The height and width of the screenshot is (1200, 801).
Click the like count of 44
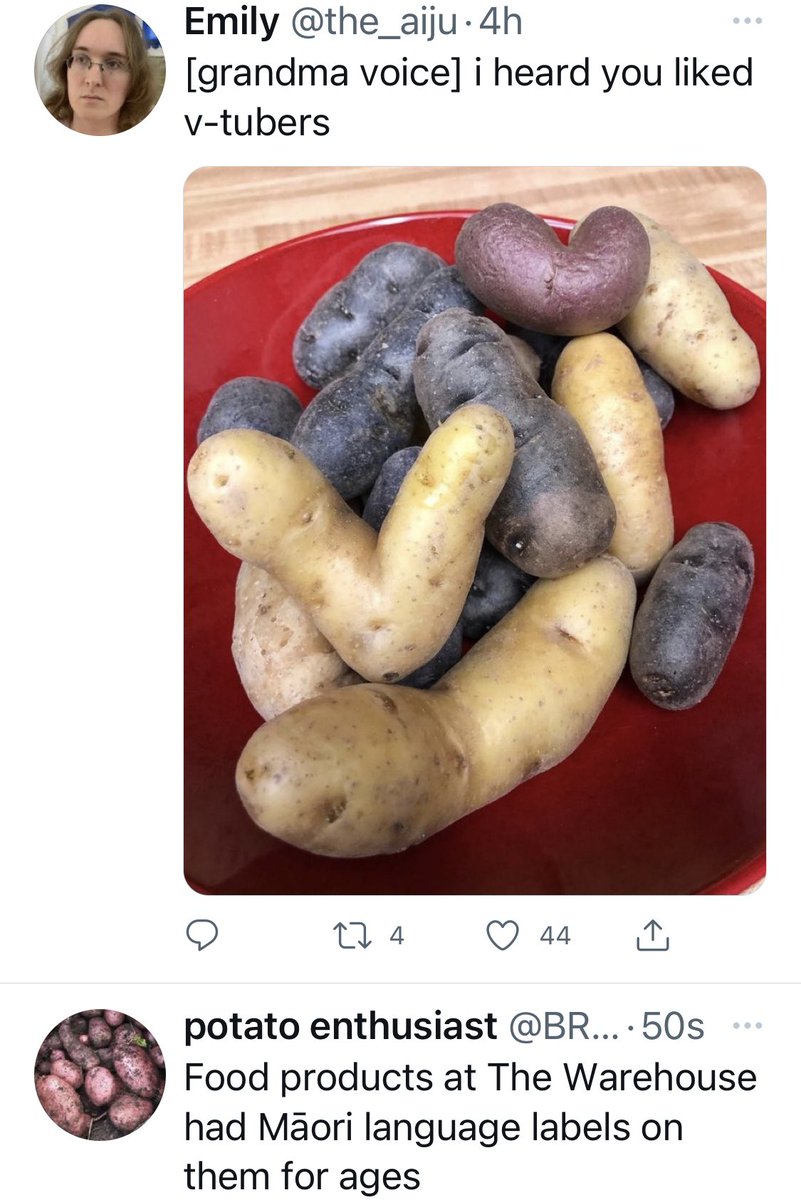coord(554,935)
